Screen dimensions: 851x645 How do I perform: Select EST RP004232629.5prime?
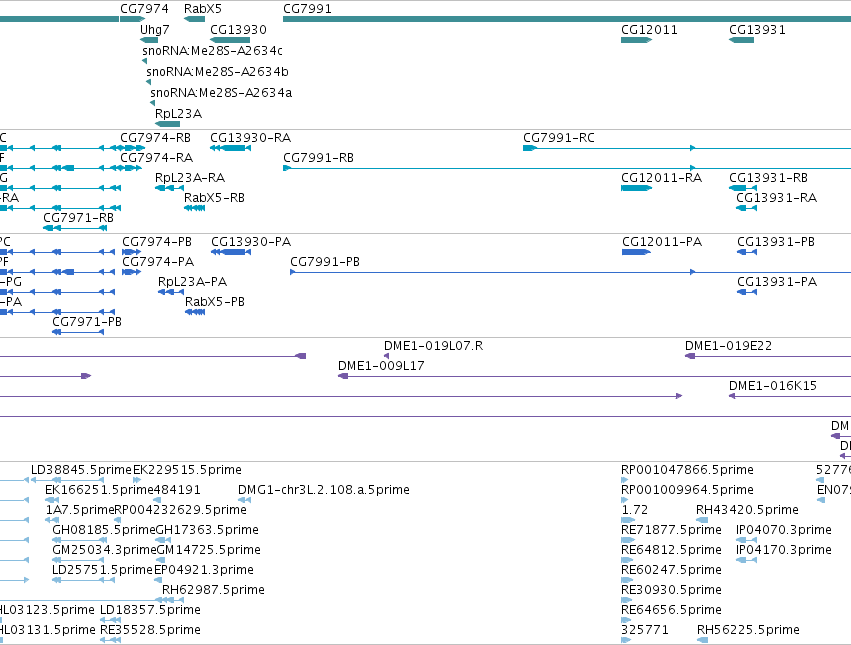coord(180,510)
